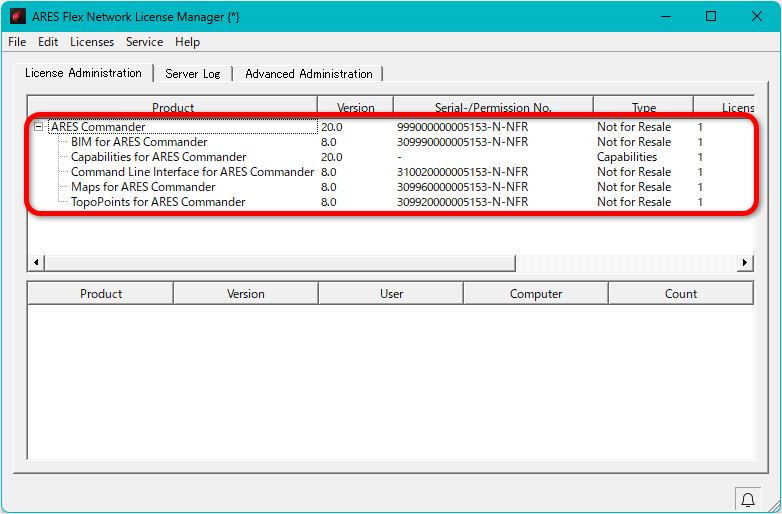Viewport: 782px width, 514px height.
Task: Open the File menu
Action: point(17,42)
